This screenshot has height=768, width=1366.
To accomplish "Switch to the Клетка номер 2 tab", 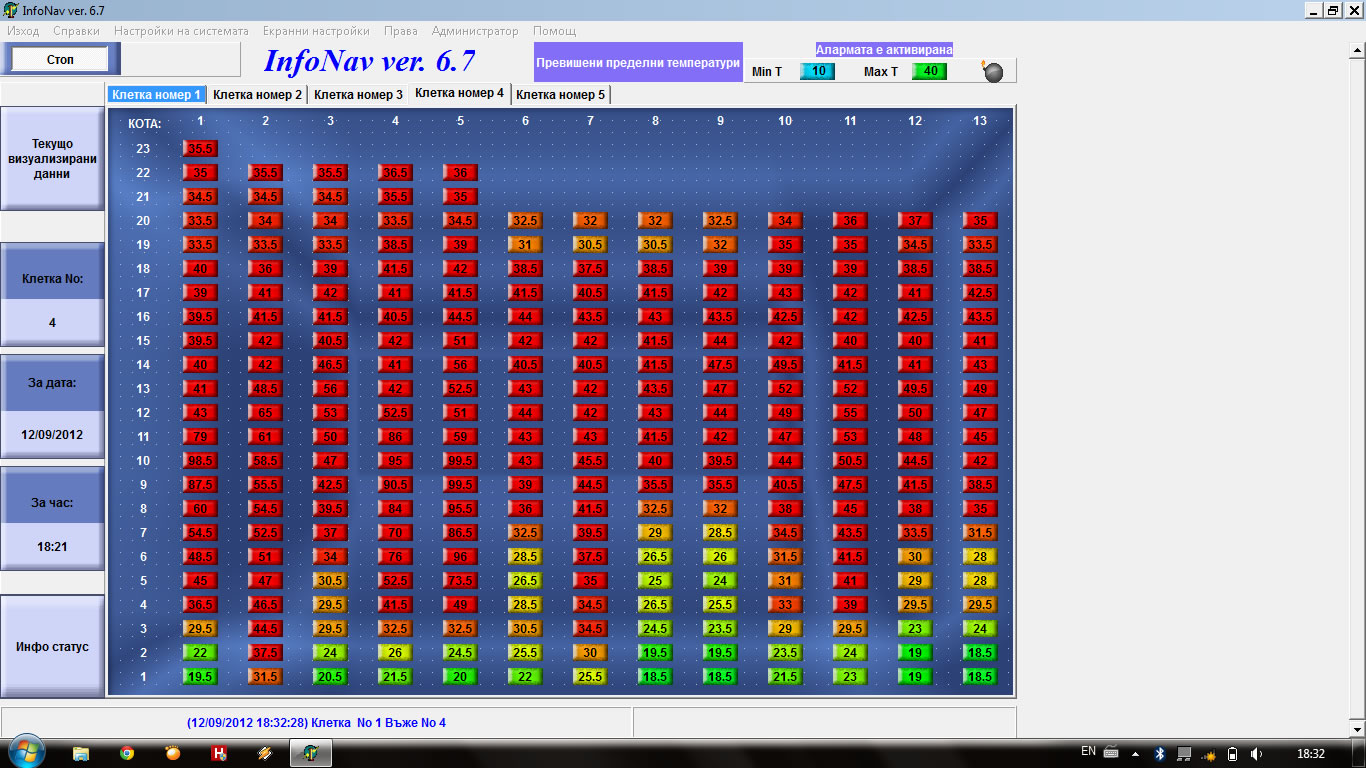I will tap(257, 95).
